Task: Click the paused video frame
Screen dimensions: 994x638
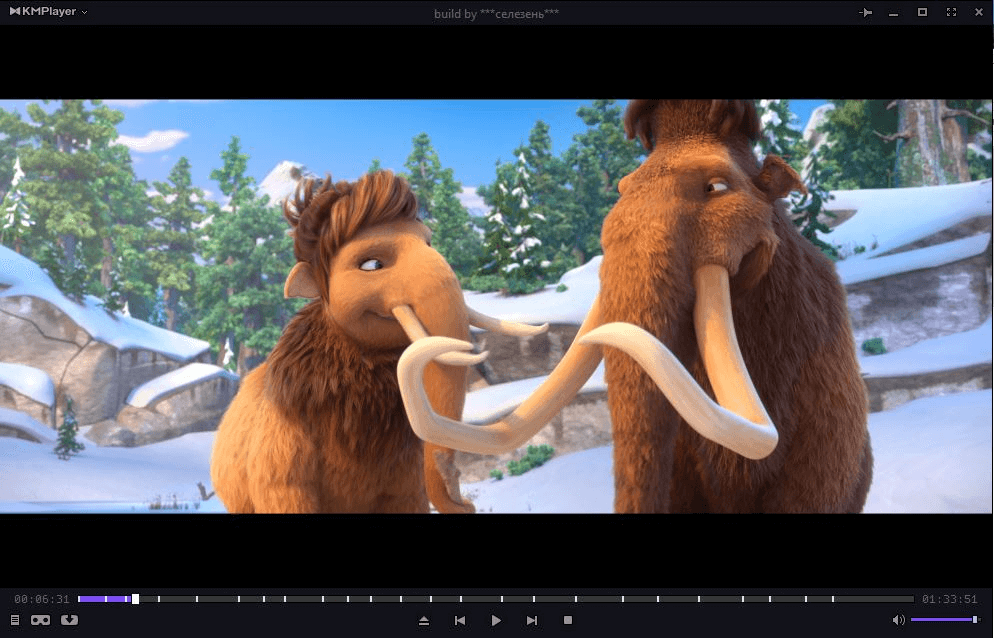Action: tap(496, 306)
